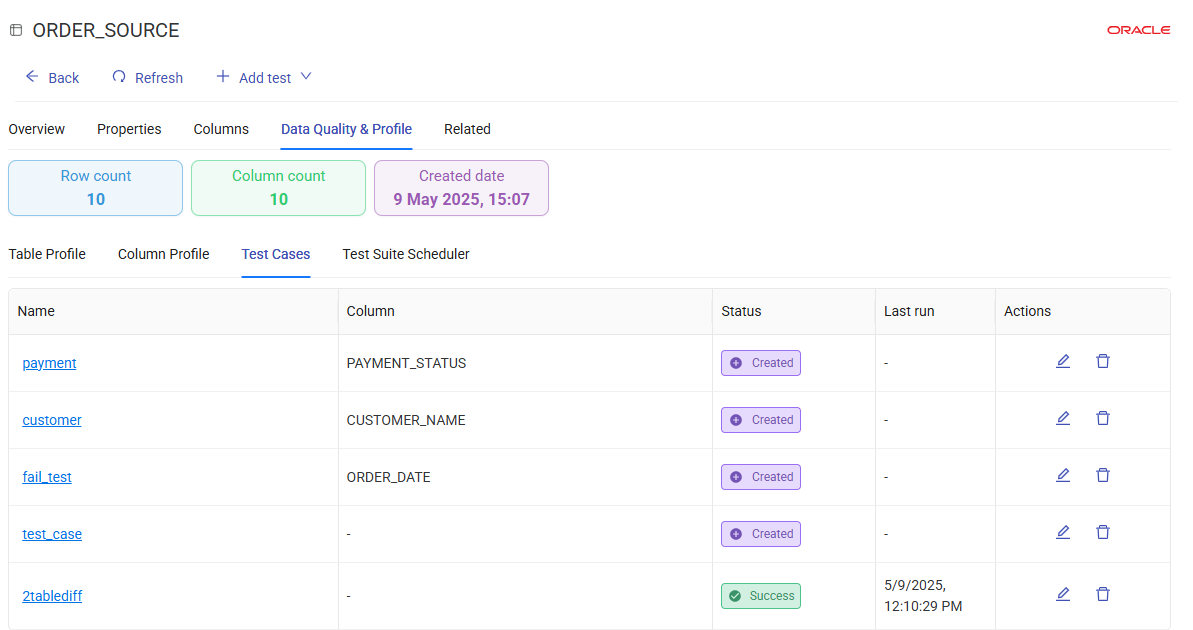Edit the test_case row using pencil icon

point(1063,533)
